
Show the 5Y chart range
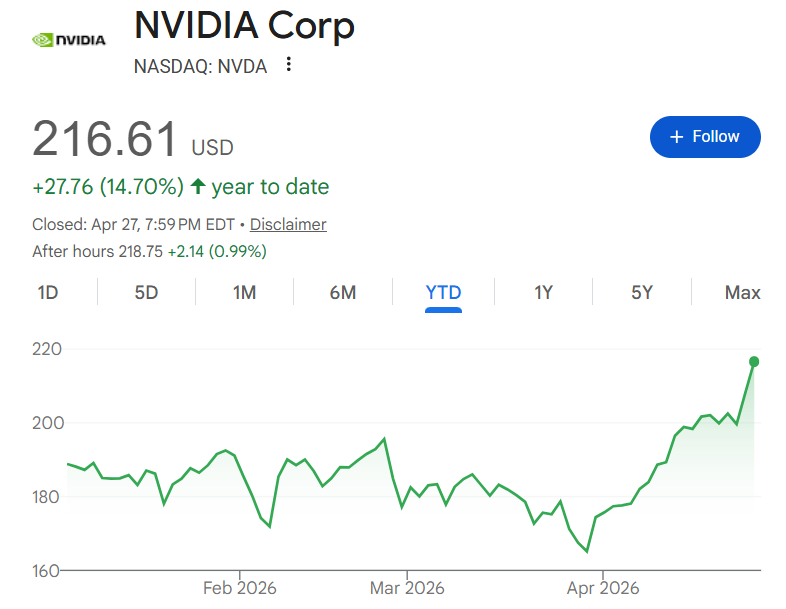click(641, 292)
